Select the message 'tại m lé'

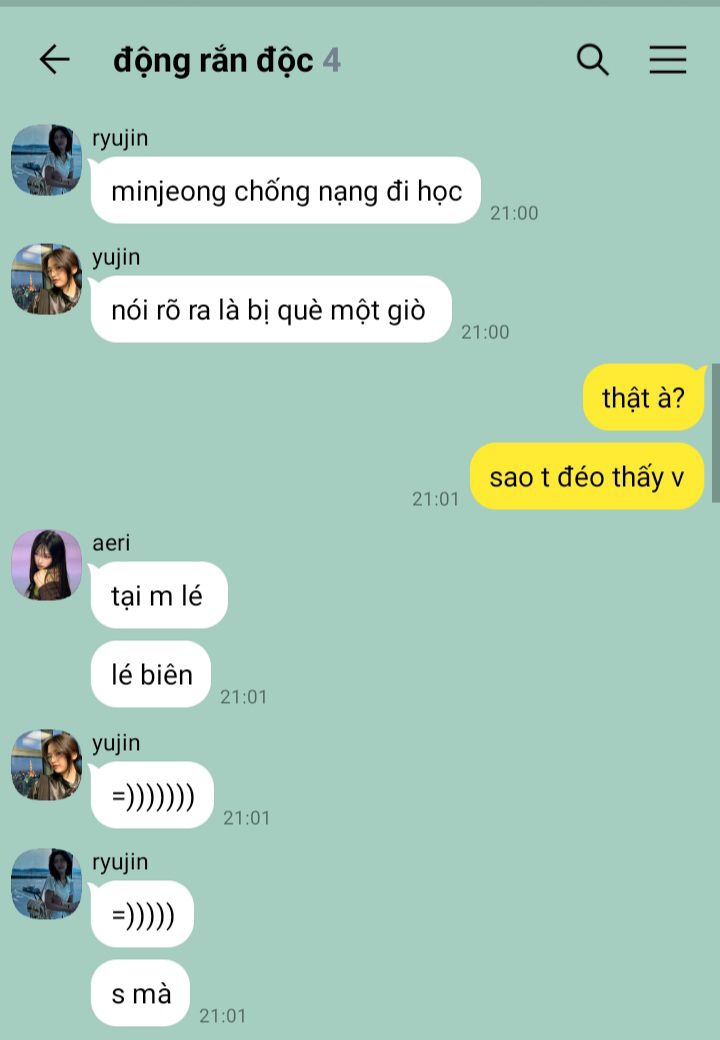click(x=159, y=595)
